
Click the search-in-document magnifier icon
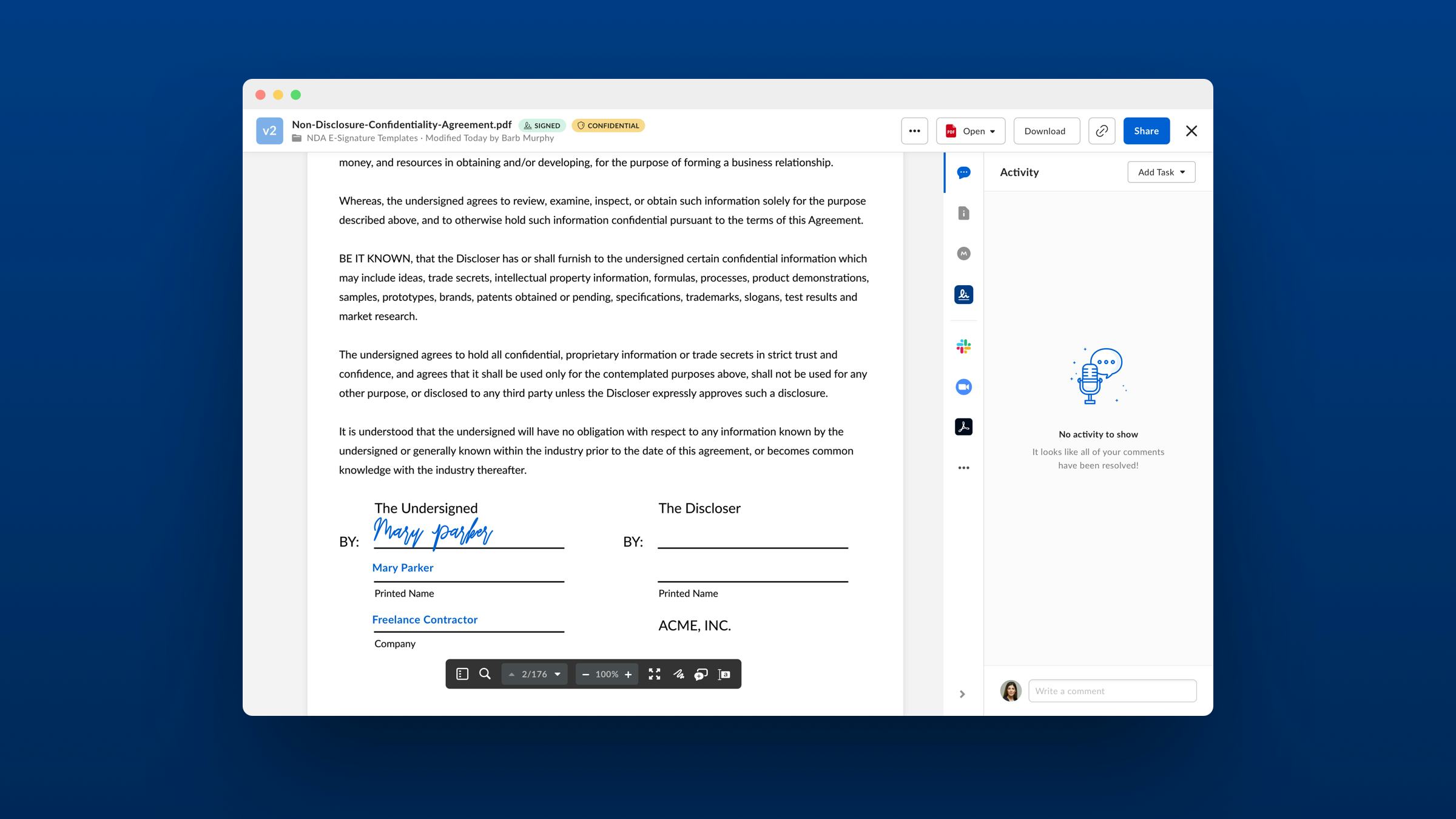pos(485,674)
